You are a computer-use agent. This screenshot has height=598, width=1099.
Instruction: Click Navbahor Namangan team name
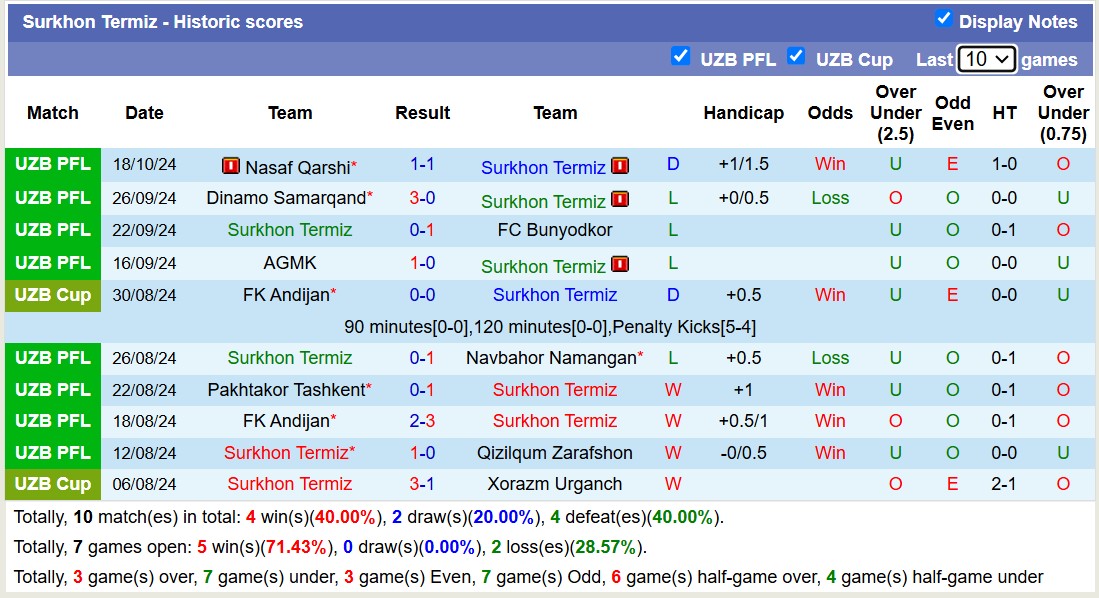551,358
